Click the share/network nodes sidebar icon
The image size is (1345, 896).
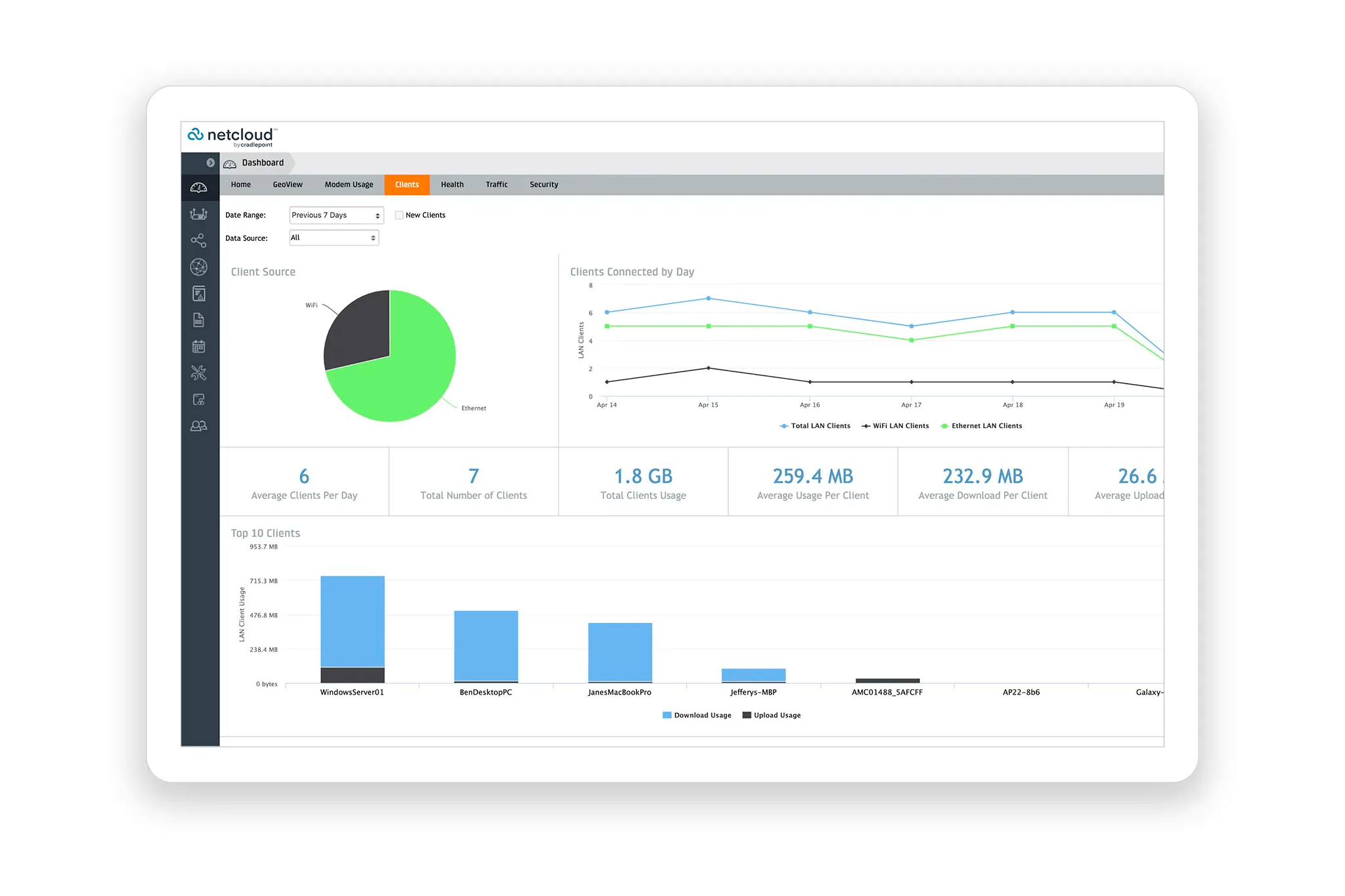198,240
